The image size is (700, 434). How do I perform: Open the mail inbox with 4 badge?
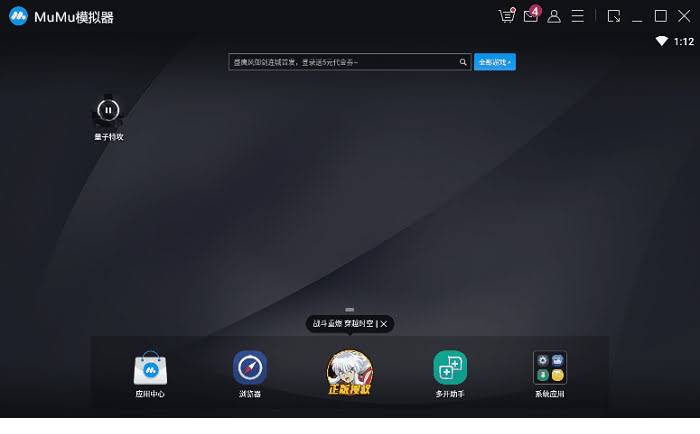(x=532, y=15)
